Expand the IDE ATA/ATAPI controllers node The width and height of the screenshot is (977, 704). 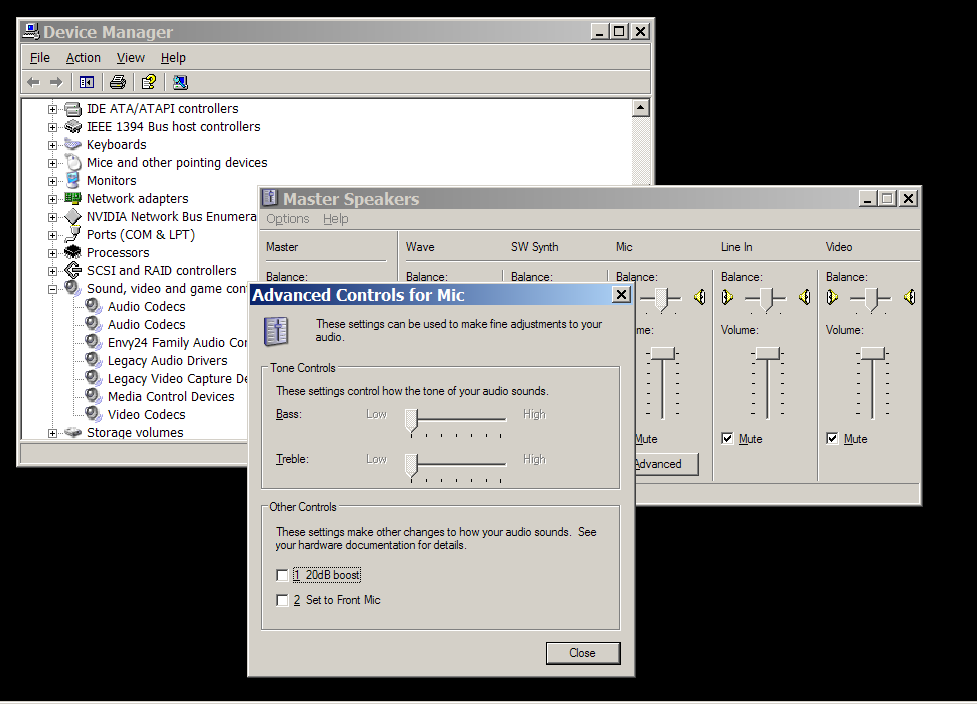point(52,110)
